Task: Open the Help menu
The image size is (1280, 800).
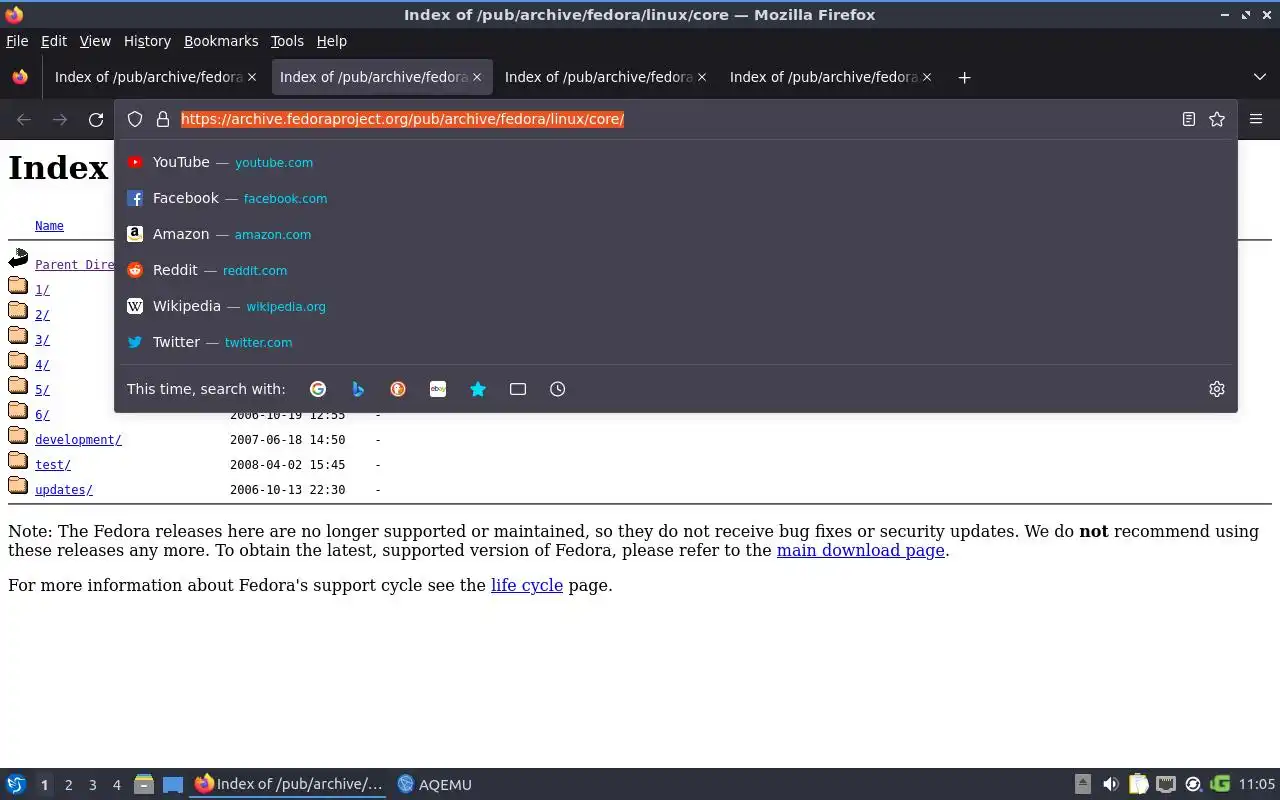Action: tap(332, 41)
